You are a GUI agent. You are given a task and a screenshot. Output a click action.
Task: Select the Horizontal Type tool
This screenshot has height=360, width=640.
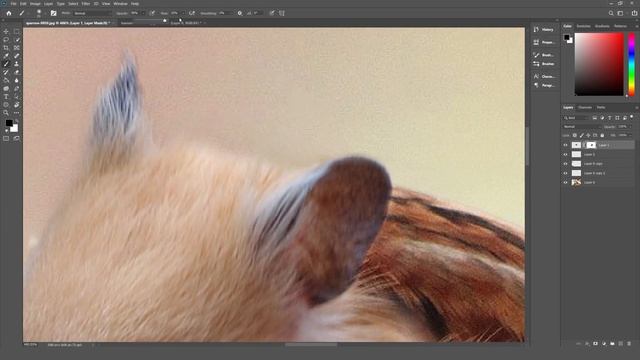(x=6, y=97)
